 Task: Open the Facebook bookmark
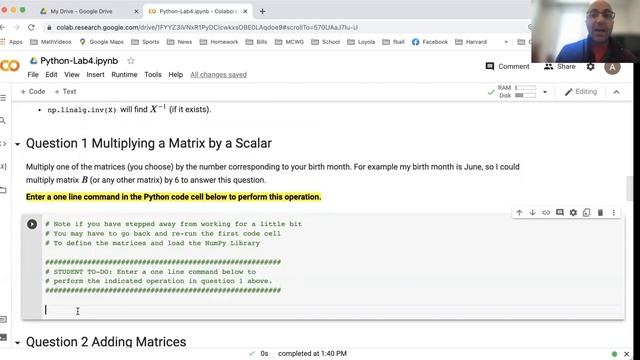(x=430, y=42)
